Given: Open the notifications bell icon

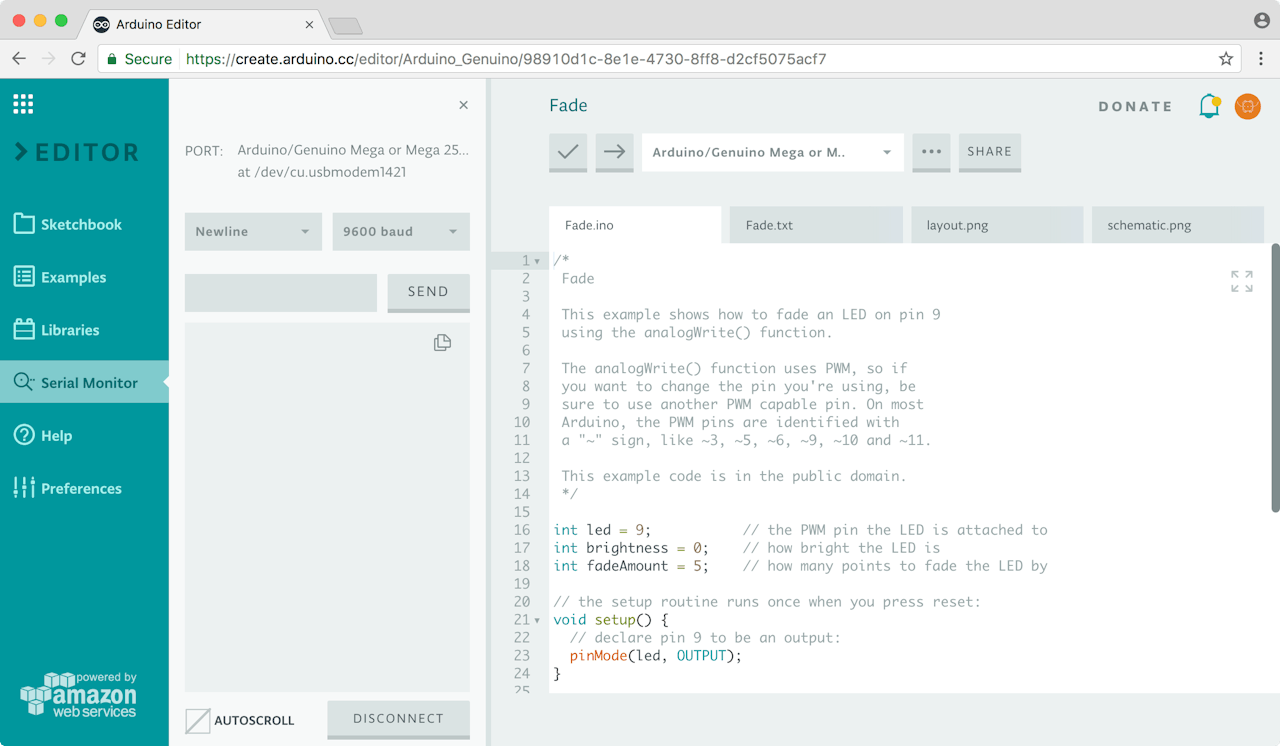Looking at the screenshot, I should click(x=1210, y=106).
